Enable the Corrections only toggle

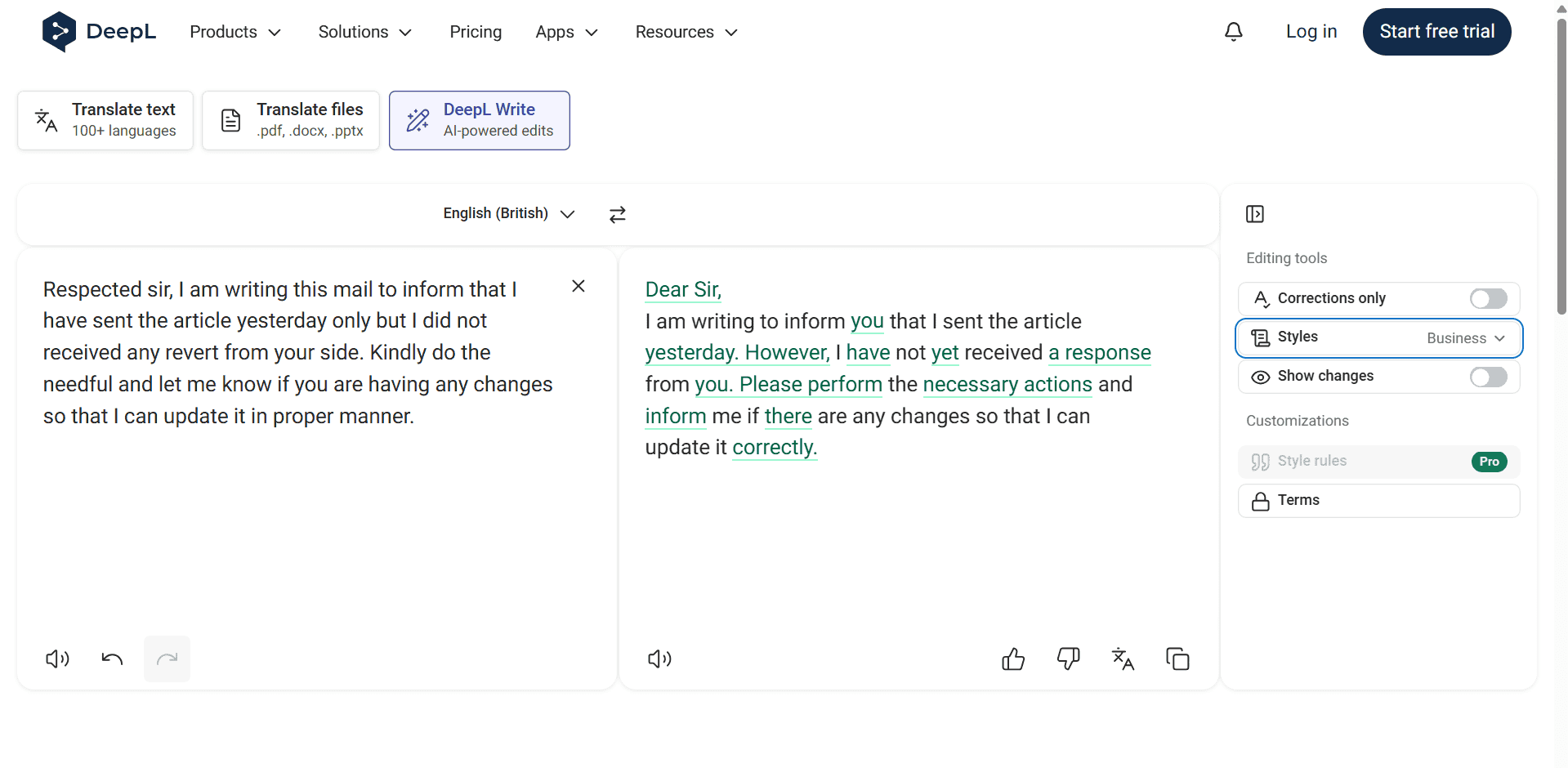pos(1487,298)
